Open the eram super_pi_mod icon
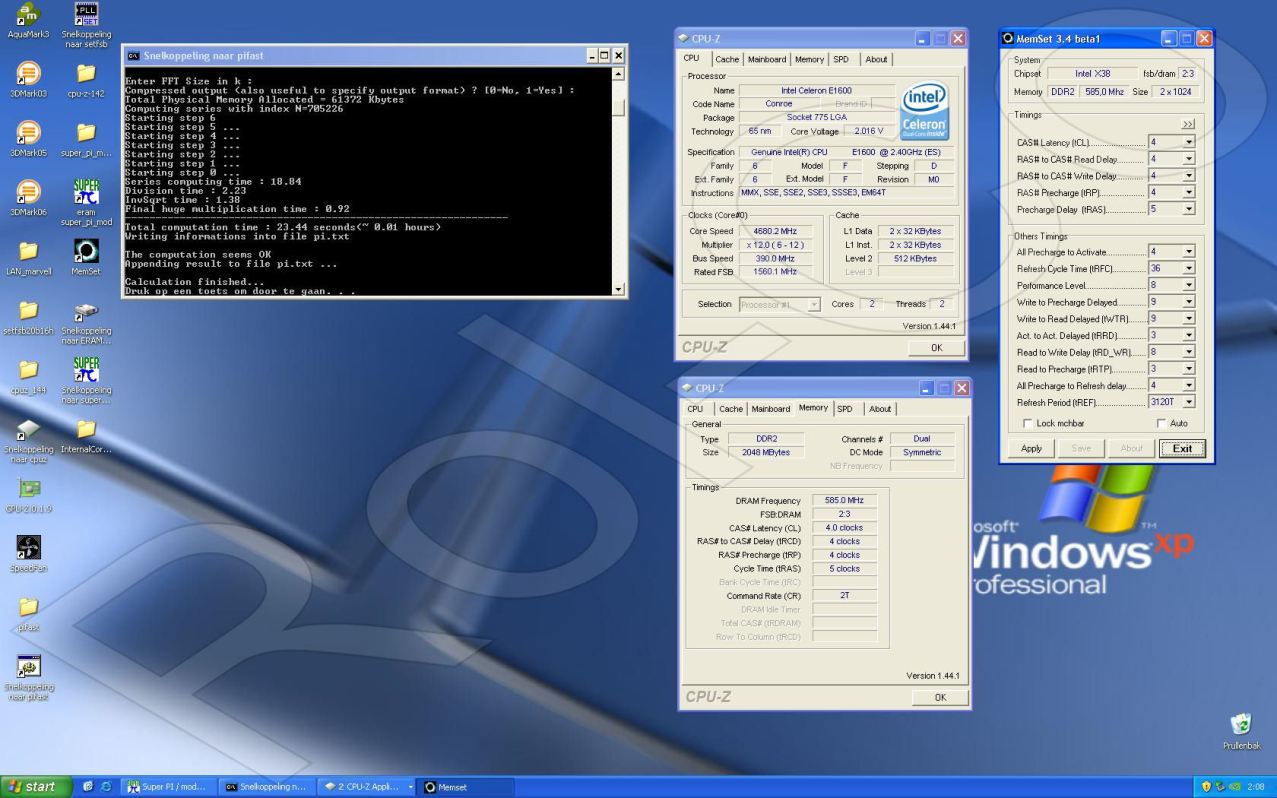 [86, 202]
